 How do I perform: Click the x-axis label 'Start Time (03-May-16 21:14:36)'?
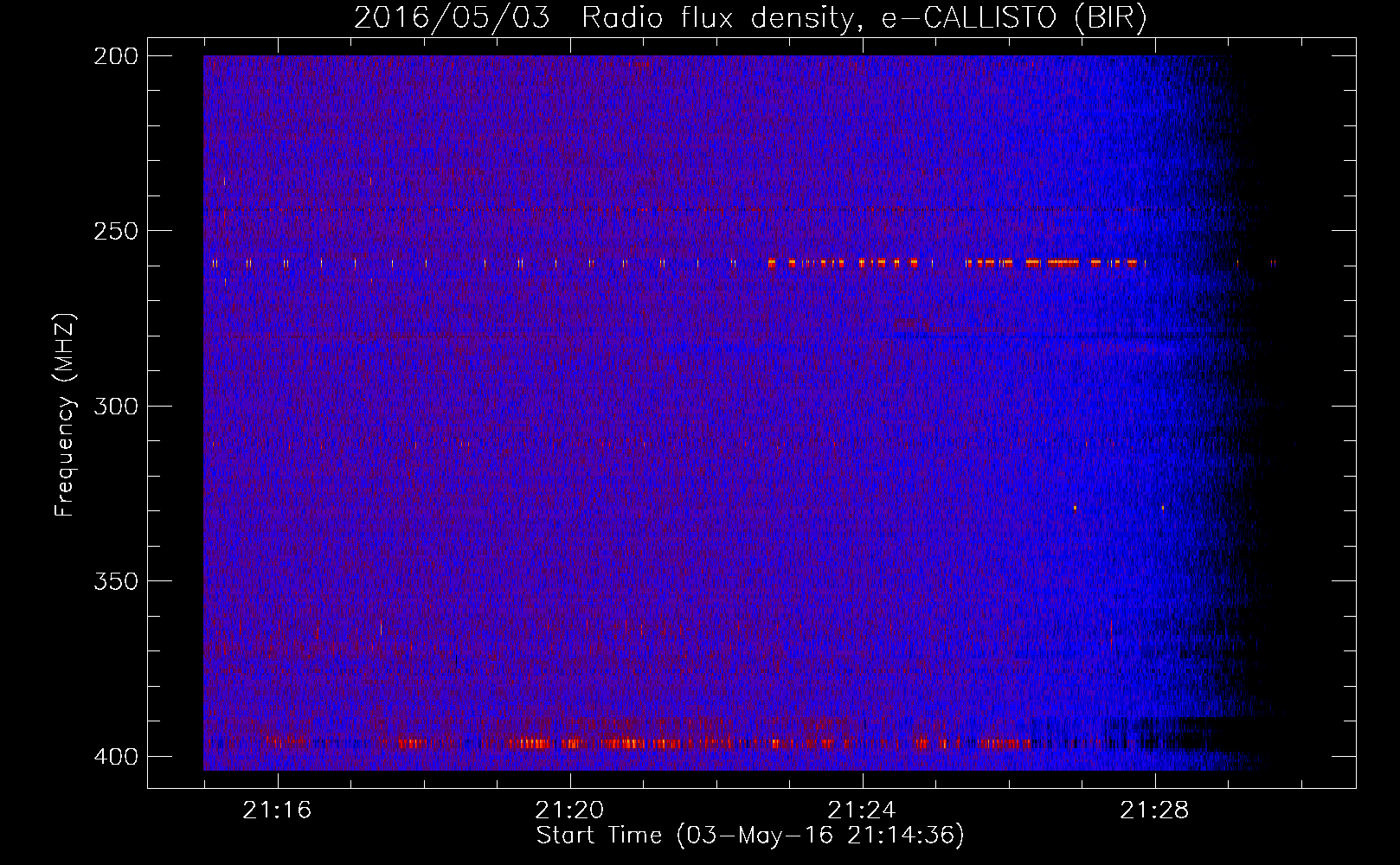tap(750, 836)
